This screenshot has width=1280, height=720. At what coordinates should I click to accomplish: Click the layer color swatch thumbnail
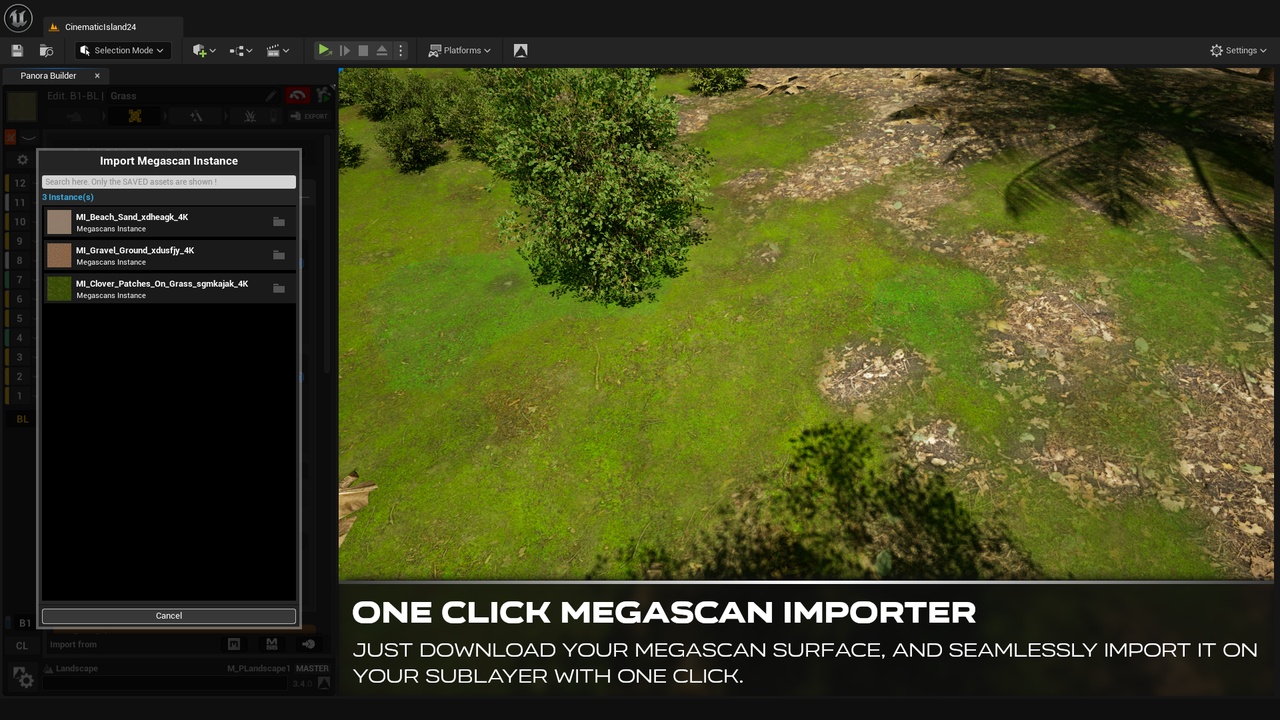pyautogui.click(x=22, y=106)
